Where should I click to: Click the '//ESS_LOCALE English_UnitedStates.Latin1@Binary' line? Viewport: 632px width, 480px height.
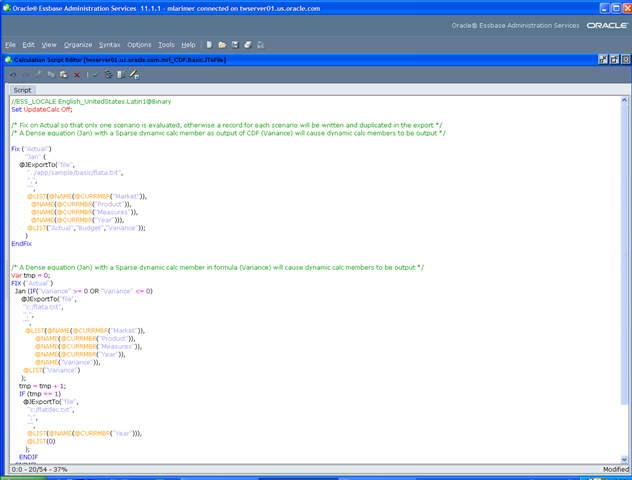tap(91, 102)
